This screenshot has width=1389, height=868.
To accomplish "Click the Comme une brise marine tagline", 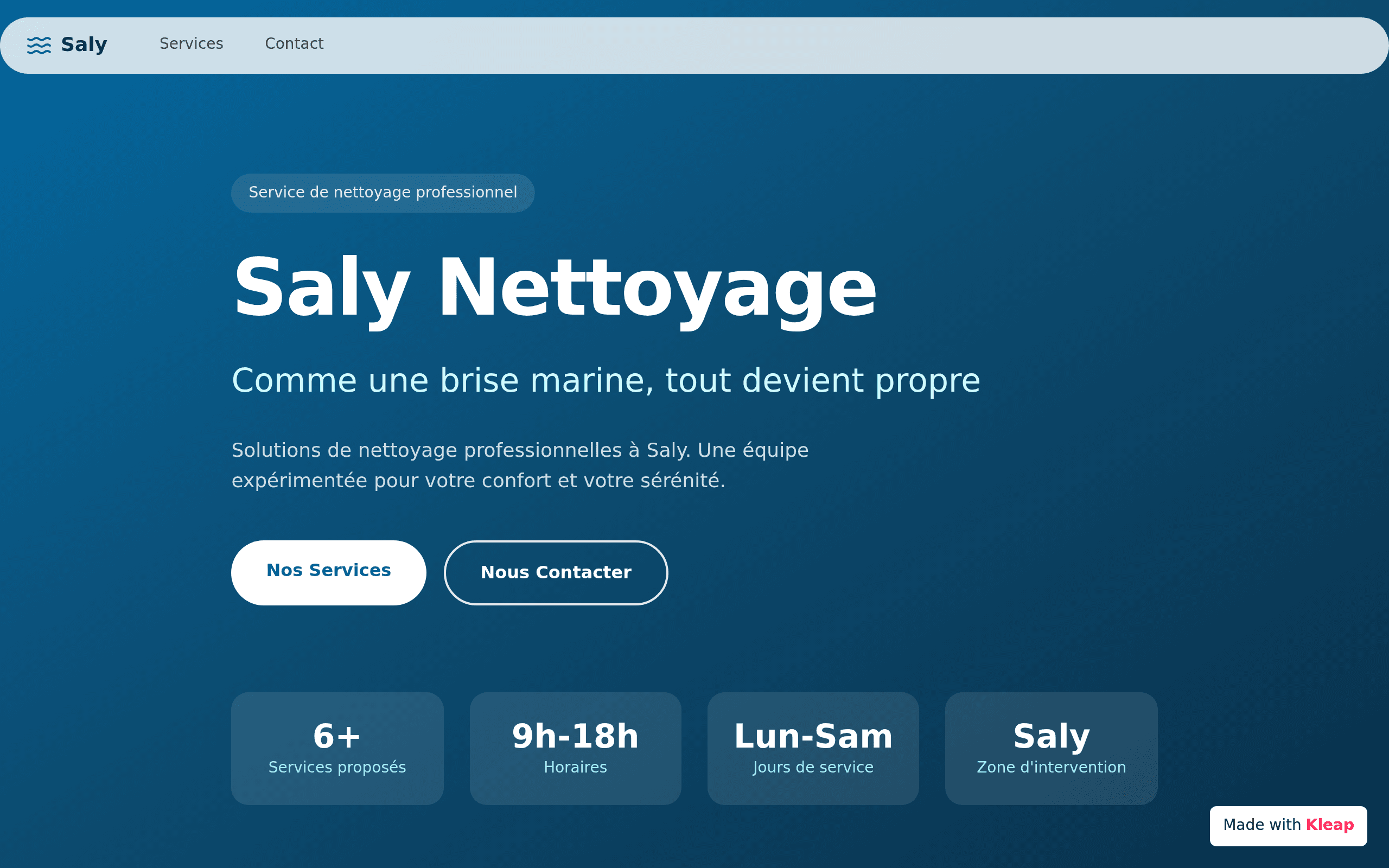I will point(606,381).
